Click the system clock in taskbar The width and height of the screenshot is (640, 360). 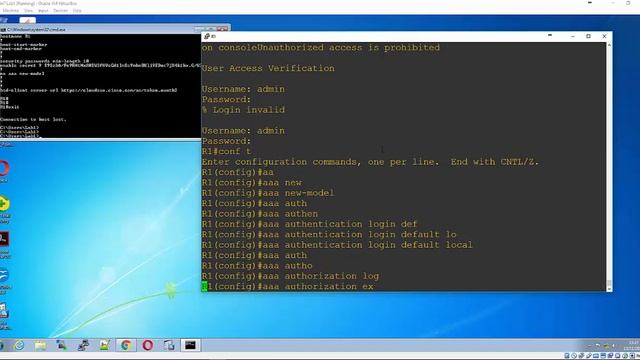coord(632,345)
